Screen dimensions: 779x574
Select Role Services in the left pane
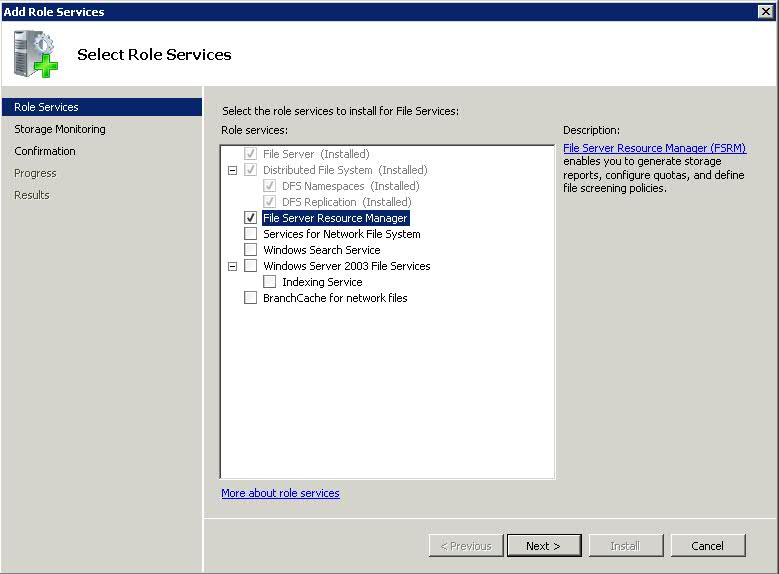click(x=102, y=107)
